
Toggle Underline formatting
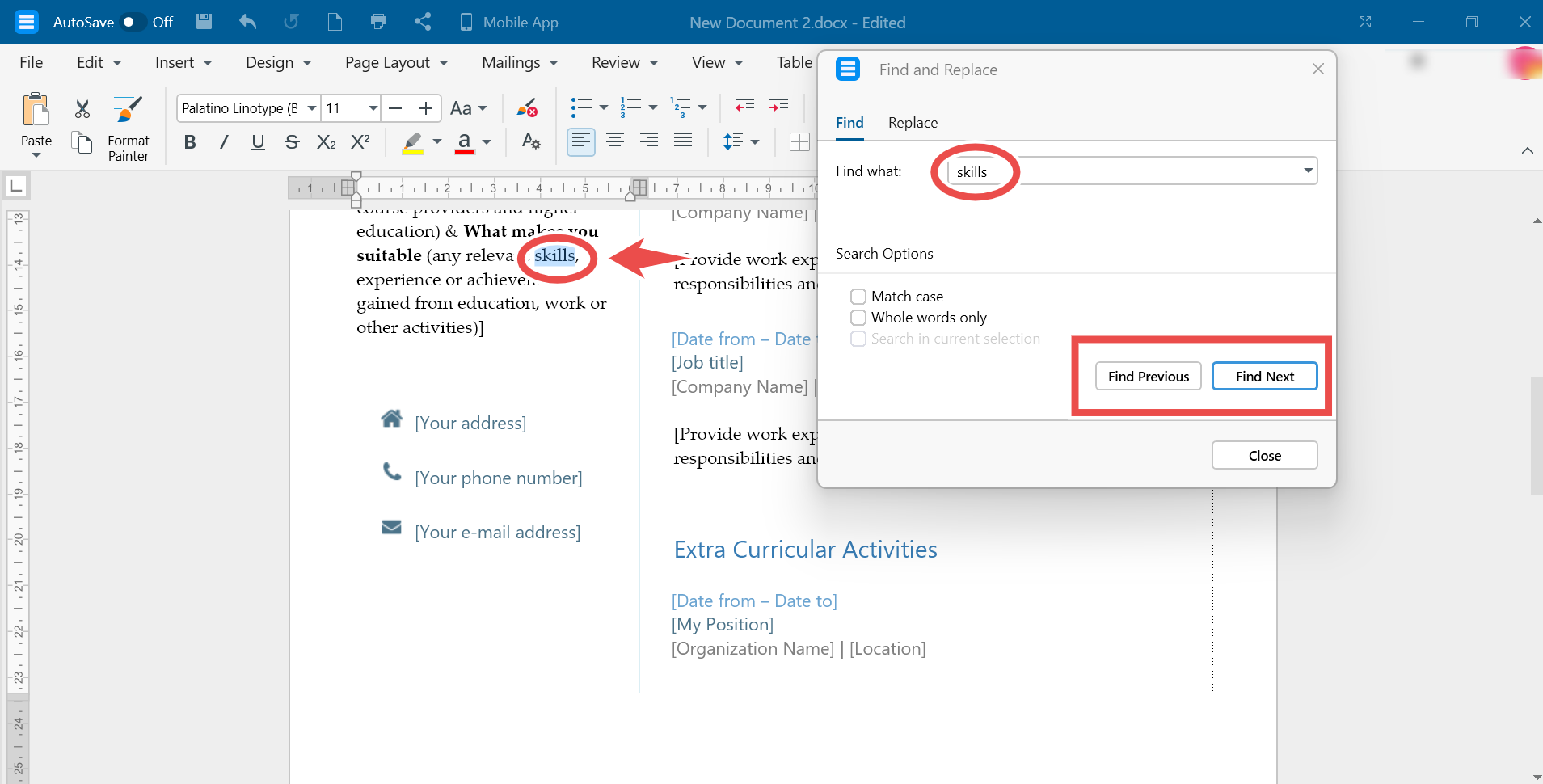[258, 142]
